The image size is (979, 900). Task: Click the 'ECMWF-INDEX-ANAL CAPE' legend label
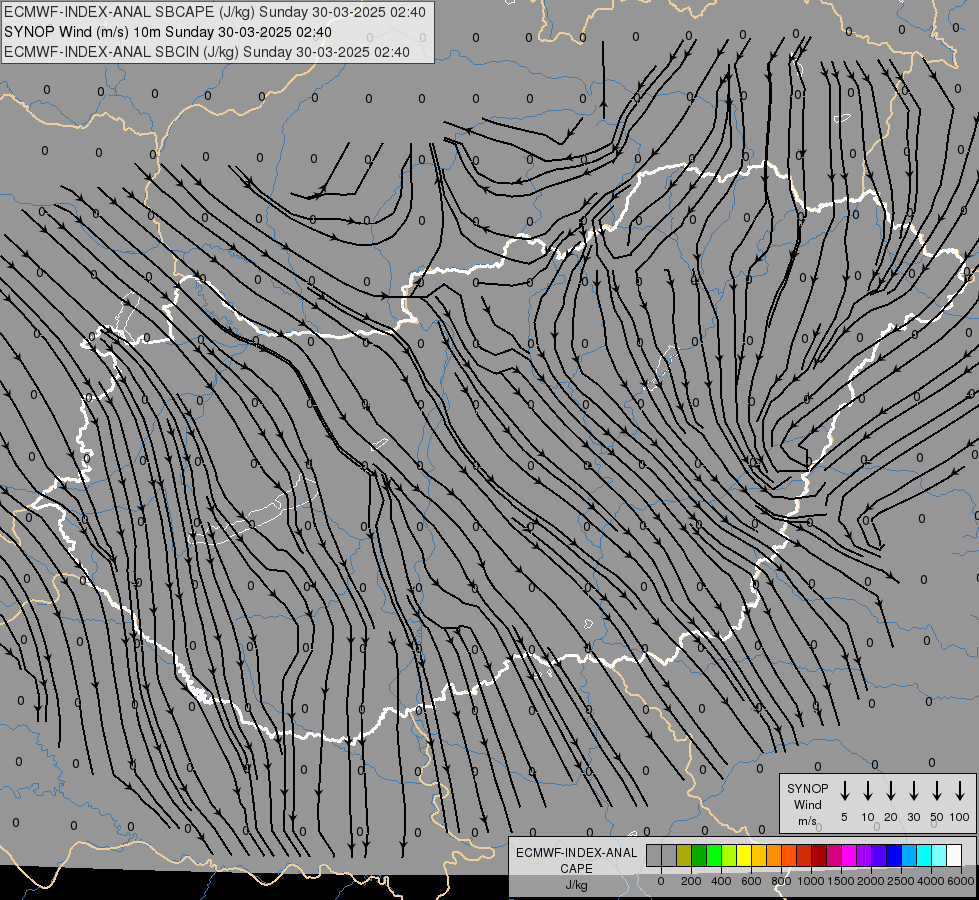click(x=576, y=860)
